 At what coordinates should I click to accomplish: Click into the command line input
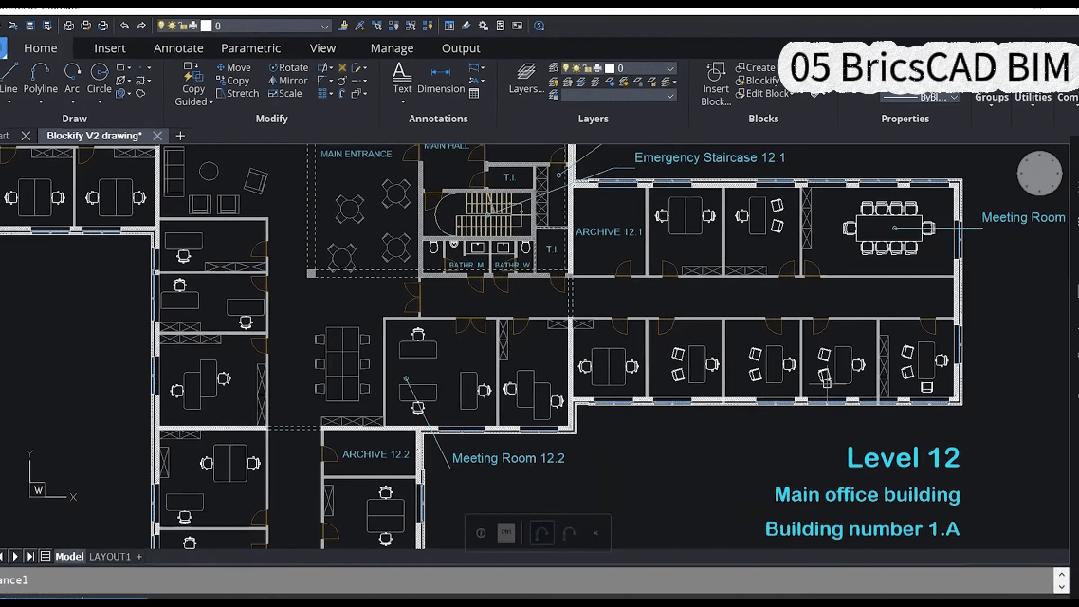click(x=526, y=580)
